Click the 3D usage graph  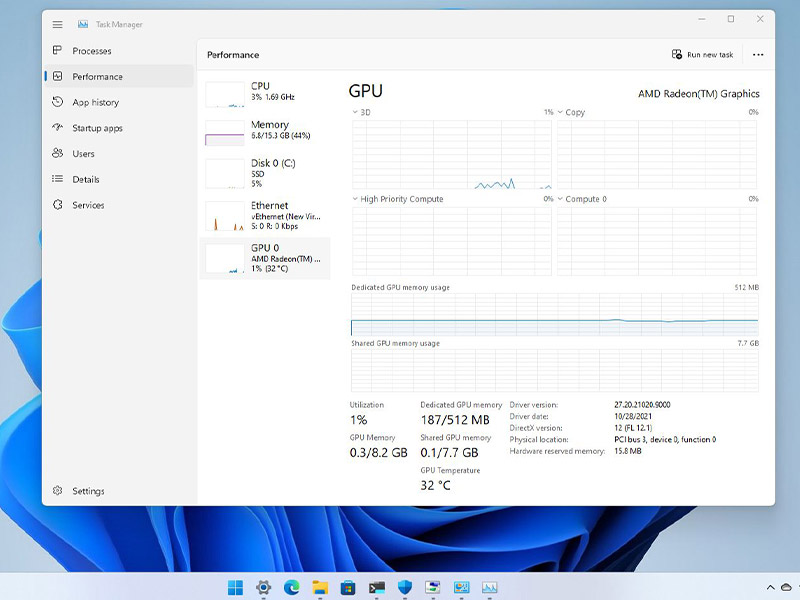coord(452,155)
